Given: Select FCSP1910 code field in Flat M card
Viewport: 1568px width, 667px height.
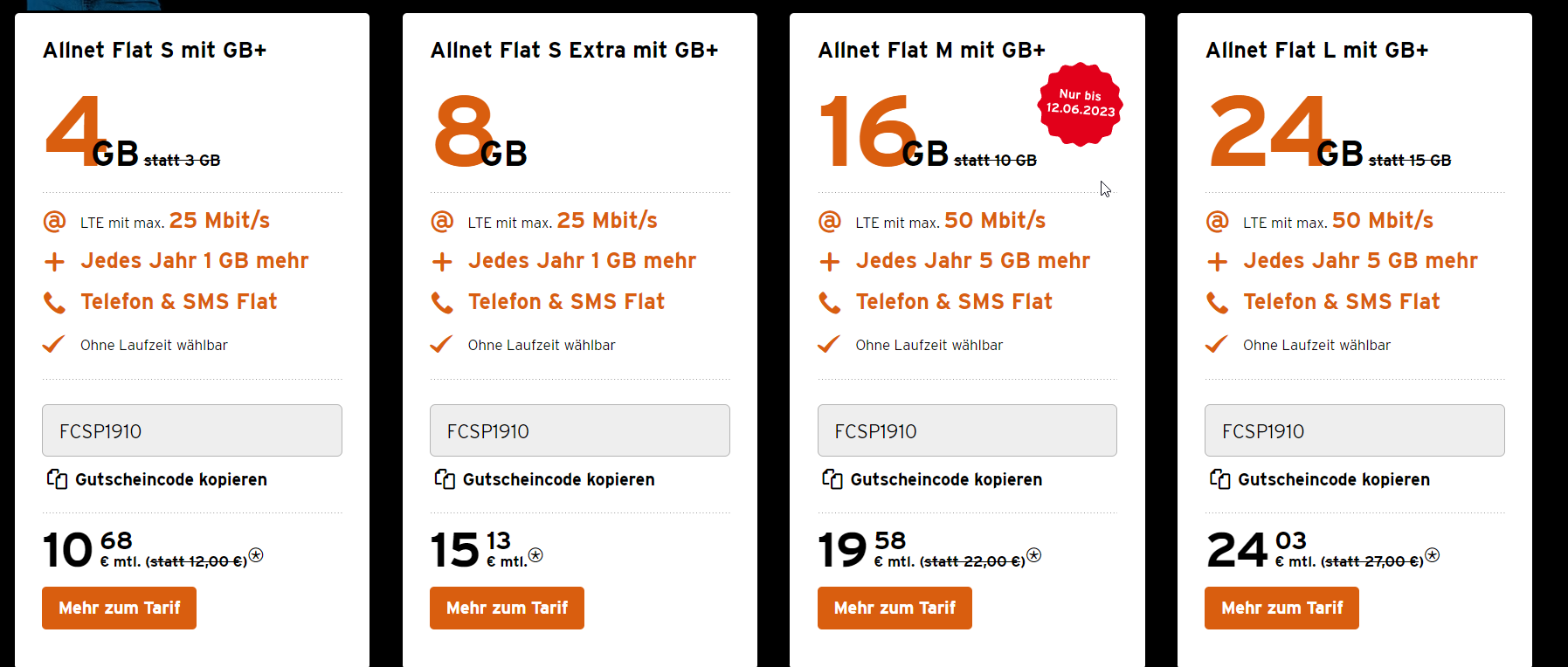Looking at the screenshot, I should point(967,430).
